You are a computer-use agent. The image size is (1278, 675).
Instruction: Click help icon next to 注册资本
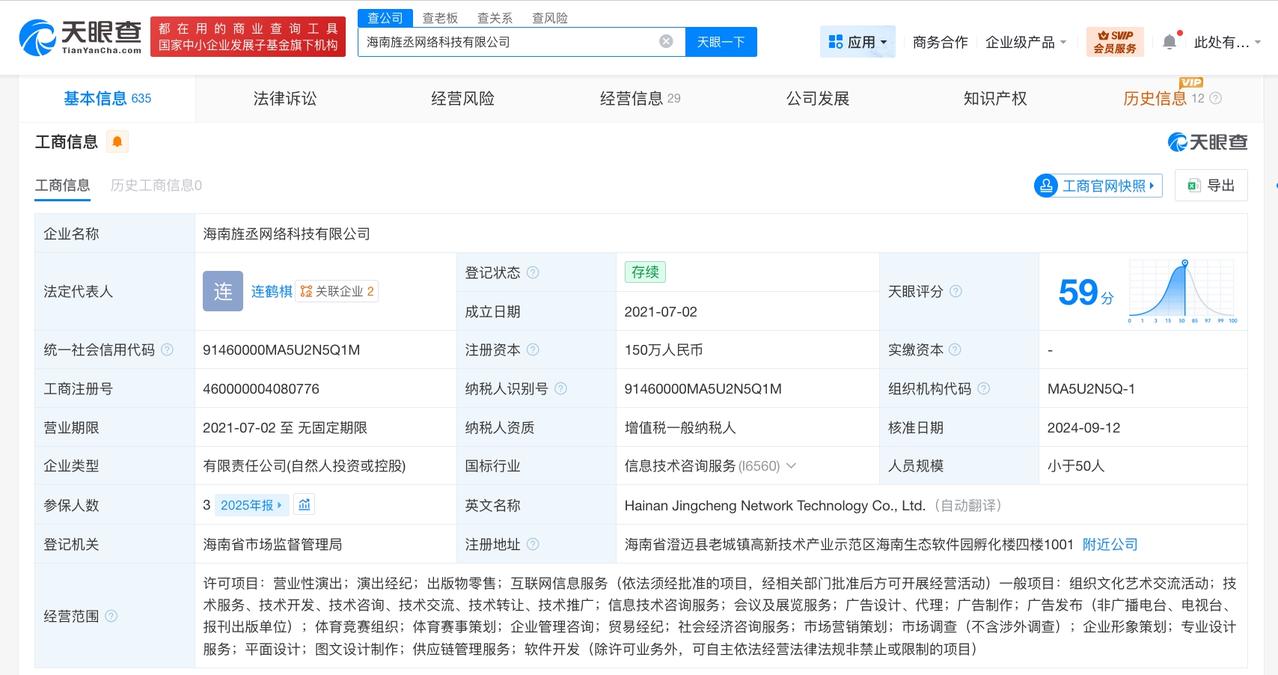[533, 350]
